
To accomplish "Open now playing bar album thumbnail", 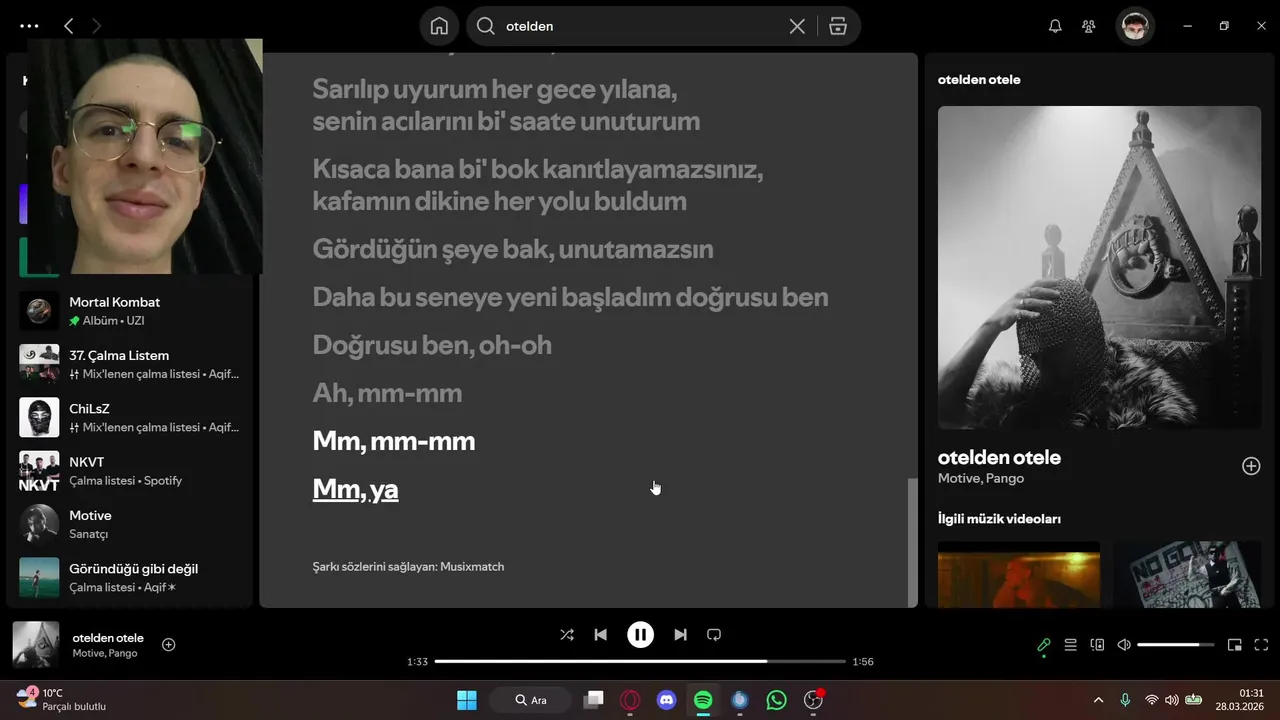I will [x=36, y=645].
